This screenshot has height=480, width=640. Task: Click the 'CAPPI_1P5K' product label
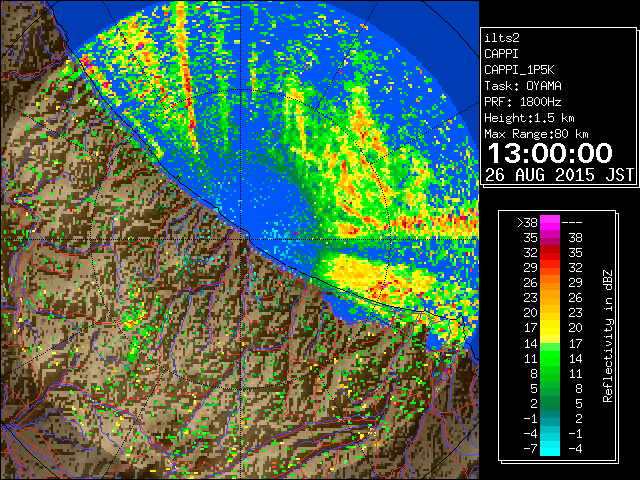(x=519, y=70)
